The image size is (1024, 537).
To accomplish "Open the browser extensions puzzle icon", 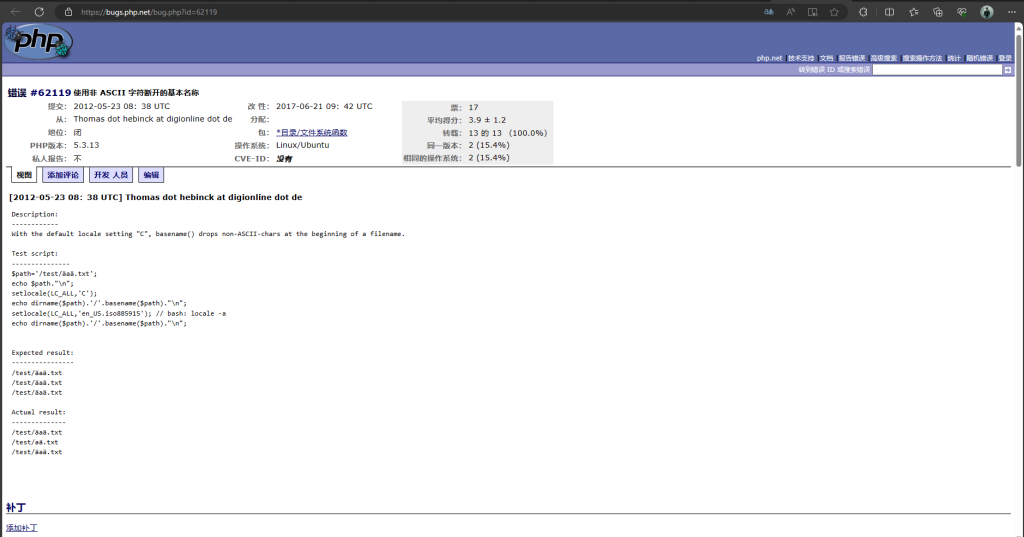I will [x=863, y=12].
